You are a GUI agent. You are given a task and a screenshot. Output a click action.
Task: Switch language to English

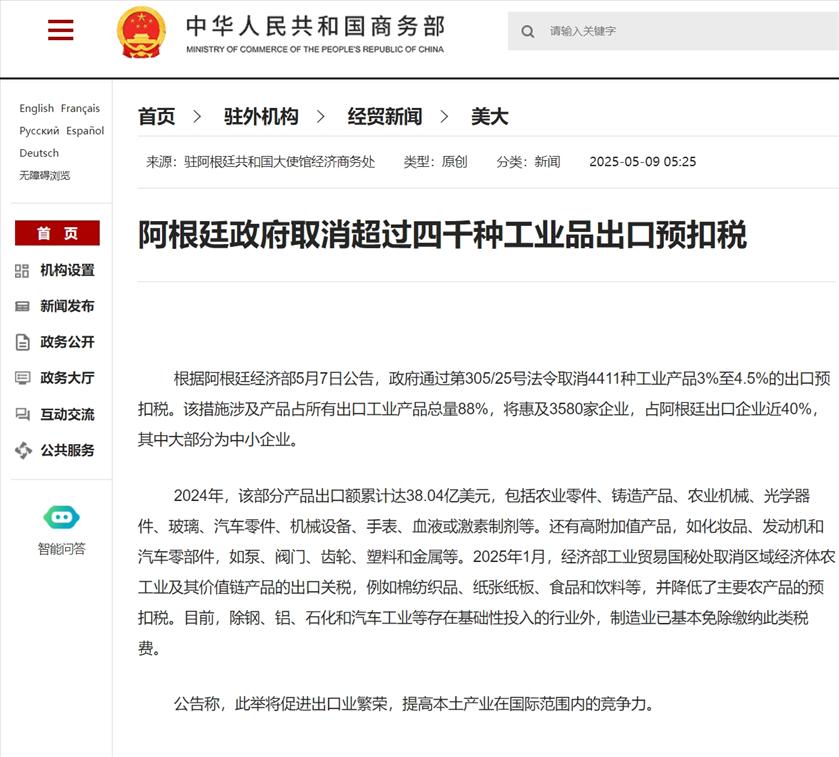[37, 108]
